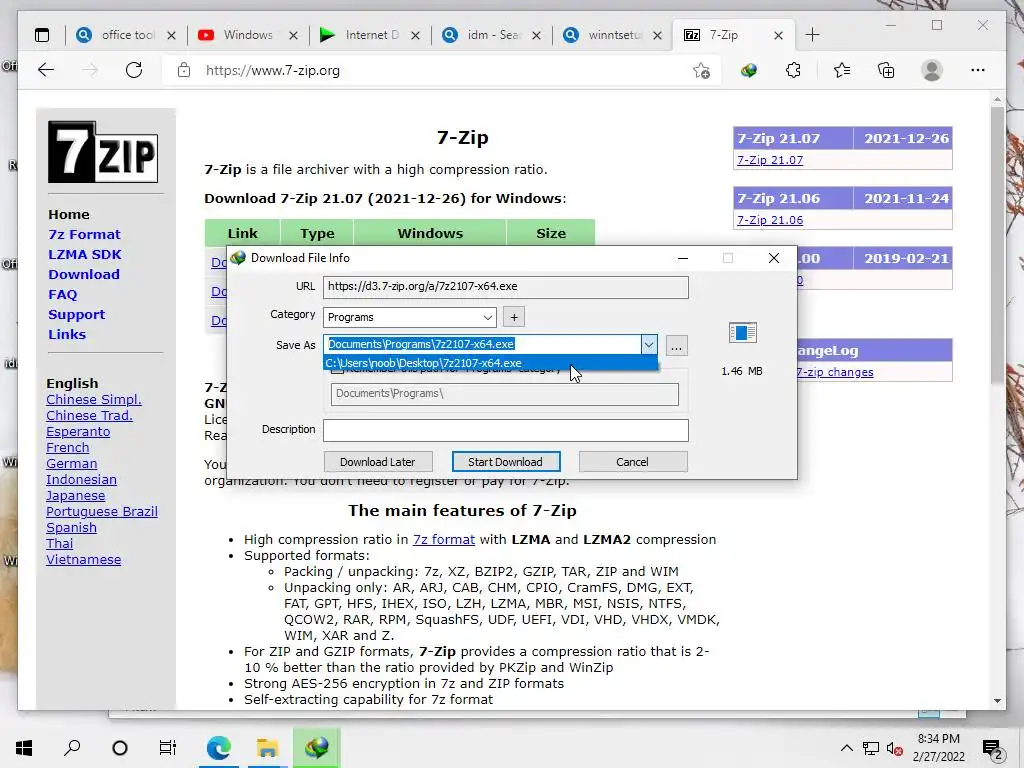Open the 7-zip changes link
1024x768 pixels.
coord(835,372)
